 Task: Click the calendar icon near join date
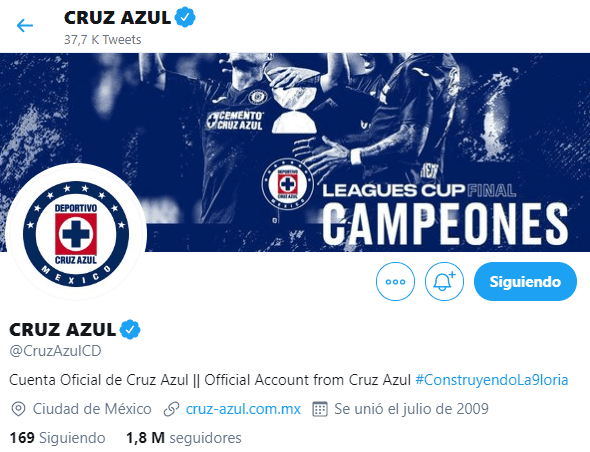click(x=320, y=409)
